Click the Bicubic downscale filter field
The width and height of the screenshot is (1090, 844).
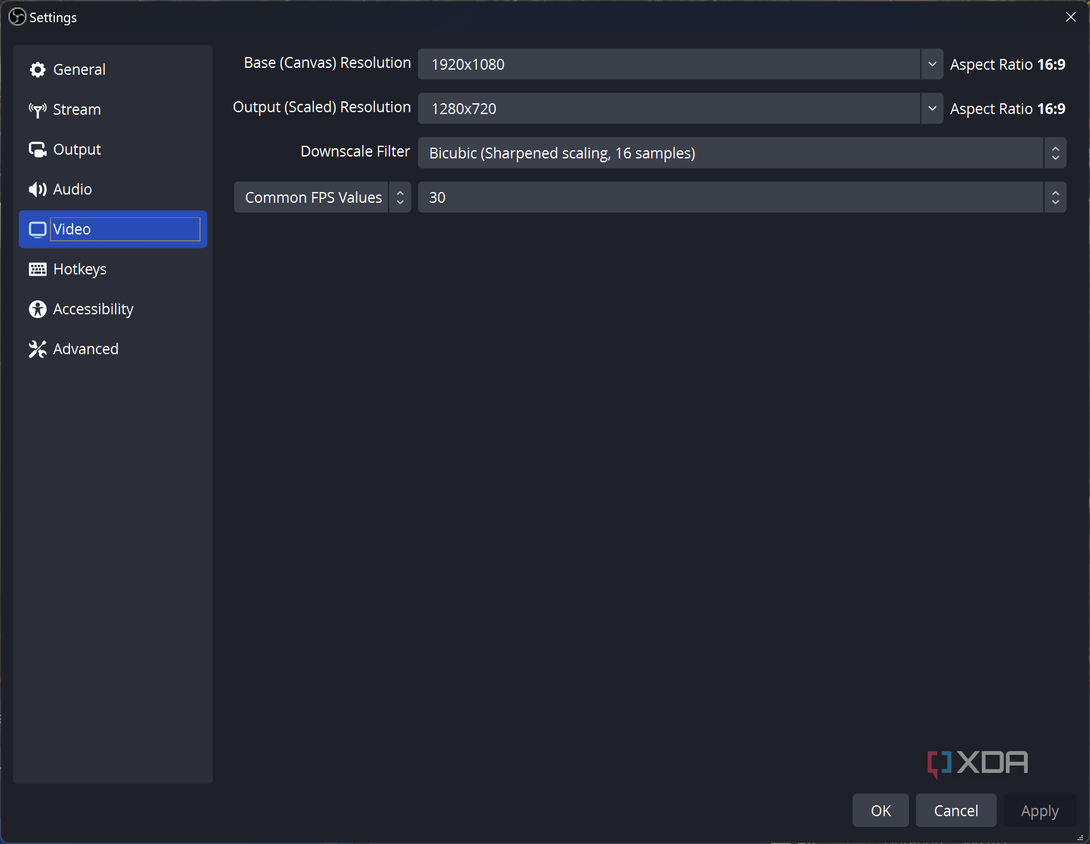pos(731,153)
